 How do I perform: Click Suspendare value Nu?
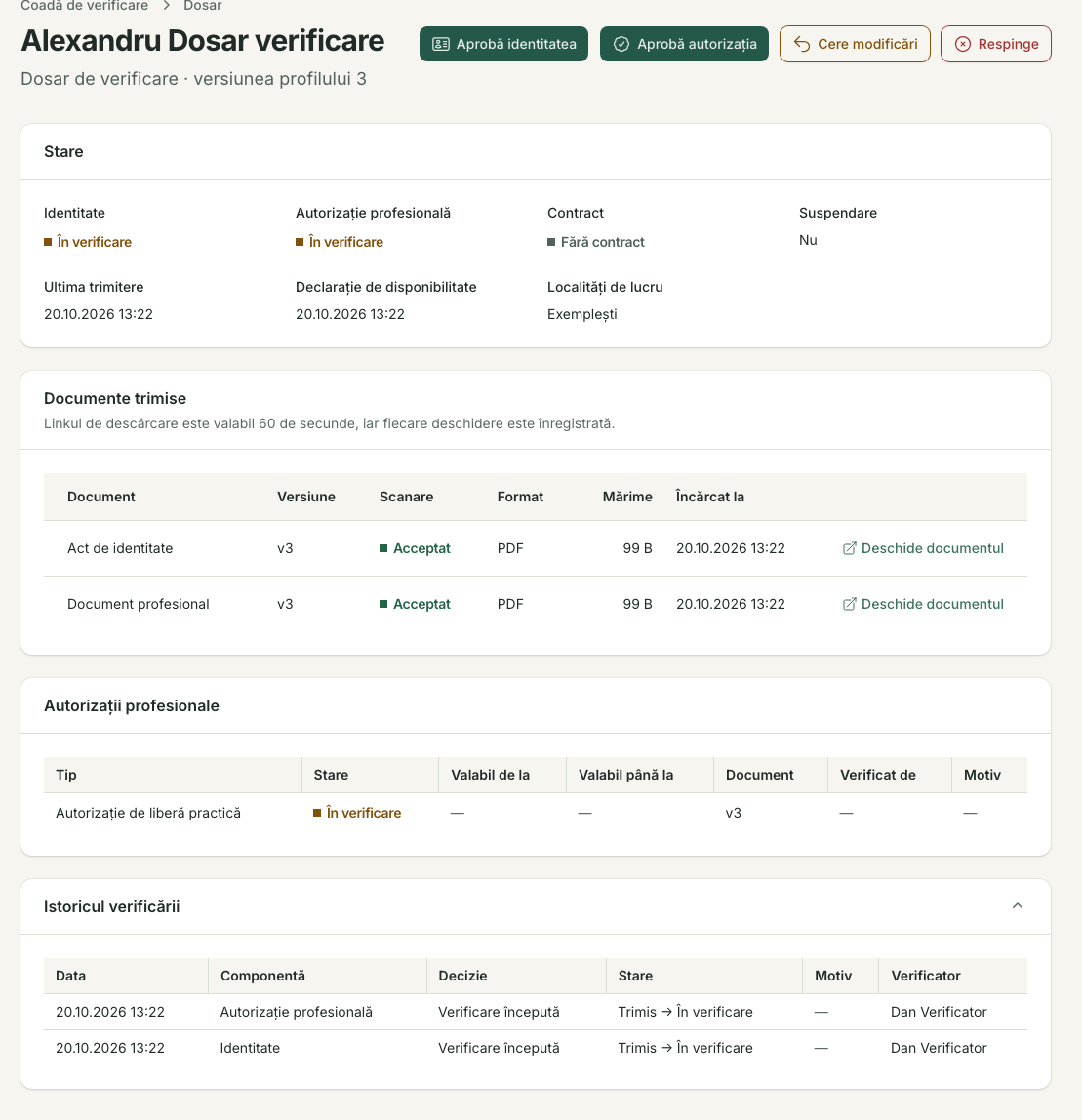pyautogui.click(x=808, y=240)
